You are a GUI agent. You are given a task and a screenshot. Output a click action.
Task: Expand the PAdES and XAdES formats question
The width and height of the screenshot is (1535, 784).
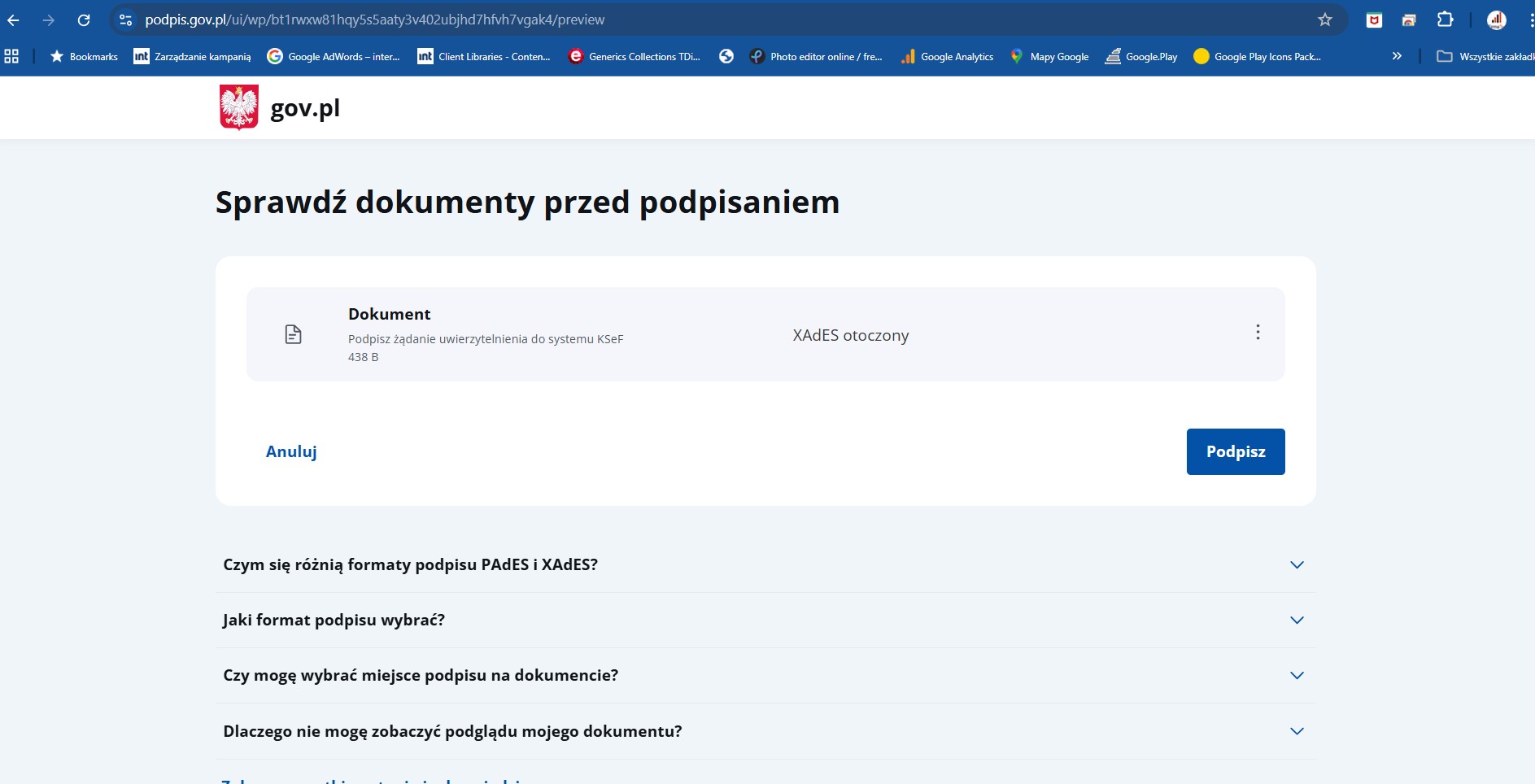click(x=1297, y=565)
